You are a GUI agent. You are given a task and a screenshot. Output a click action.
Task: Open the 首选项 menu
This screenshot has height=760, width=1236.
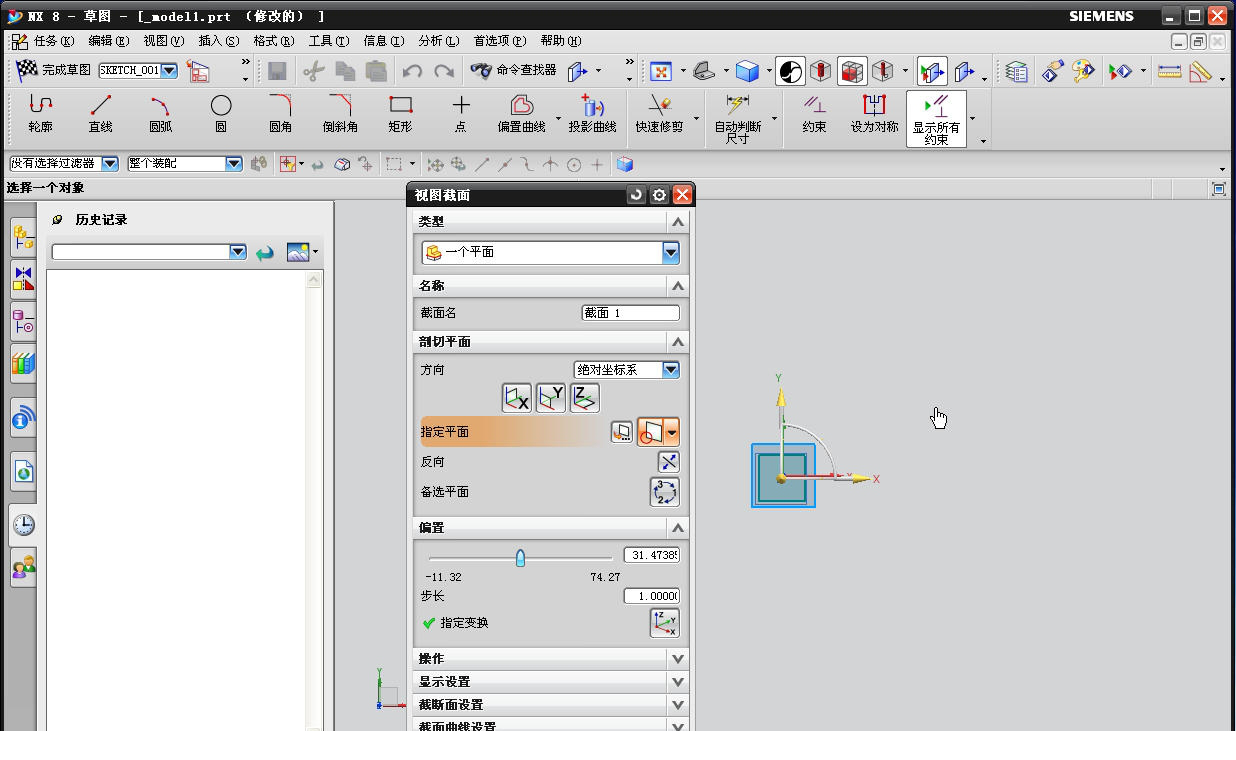(499, 41)
